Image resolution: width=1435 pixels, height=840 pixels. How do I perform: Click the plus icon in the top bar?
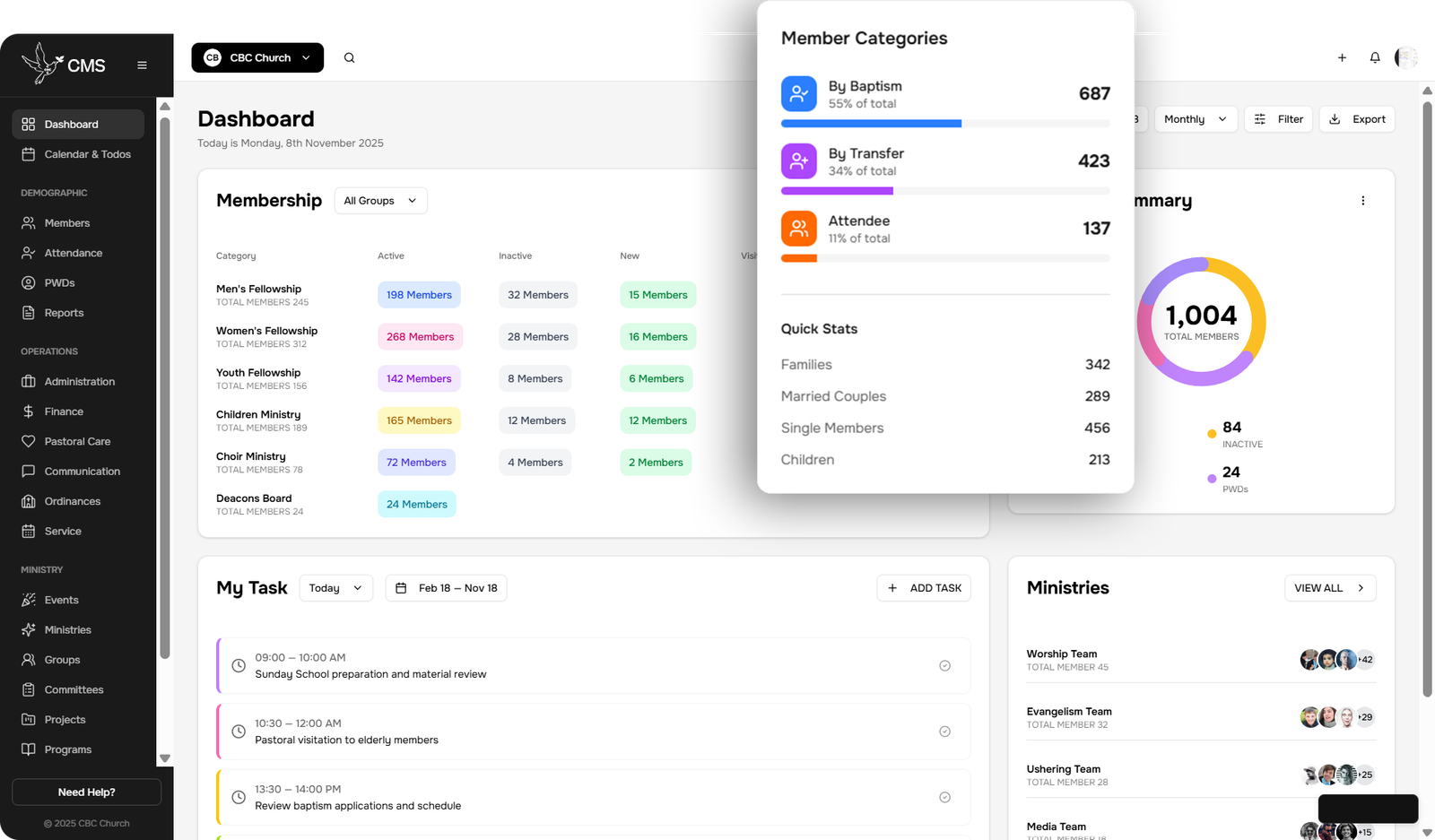[1342, 57]
